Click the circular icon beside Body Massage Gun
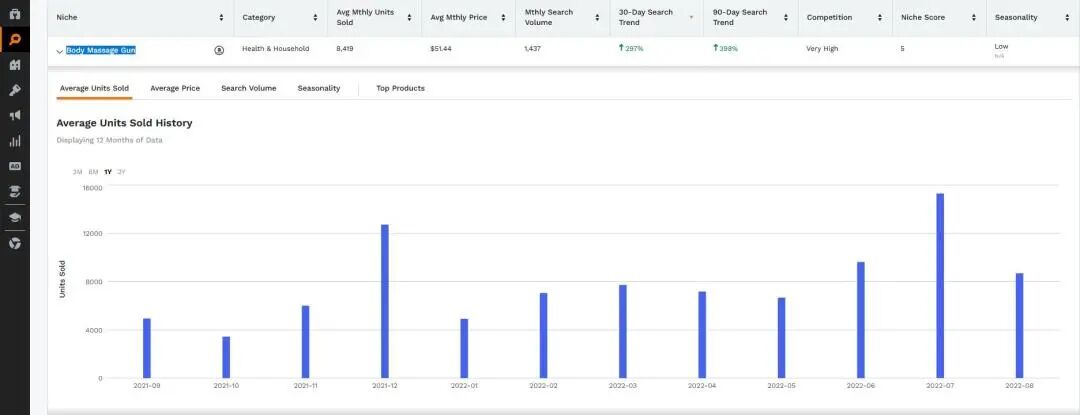1080x415 pixels. point(219,50)
